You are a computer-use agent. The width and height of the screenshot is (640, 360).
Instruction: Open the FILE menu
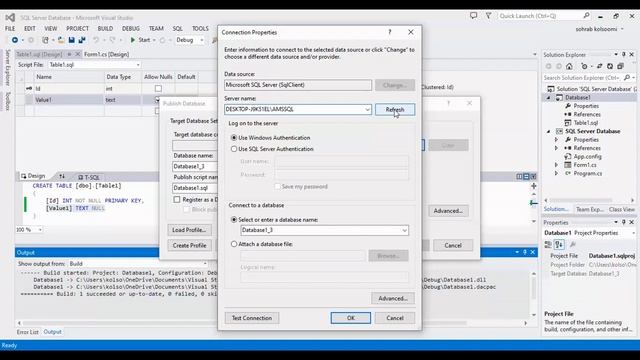(10, 29)
